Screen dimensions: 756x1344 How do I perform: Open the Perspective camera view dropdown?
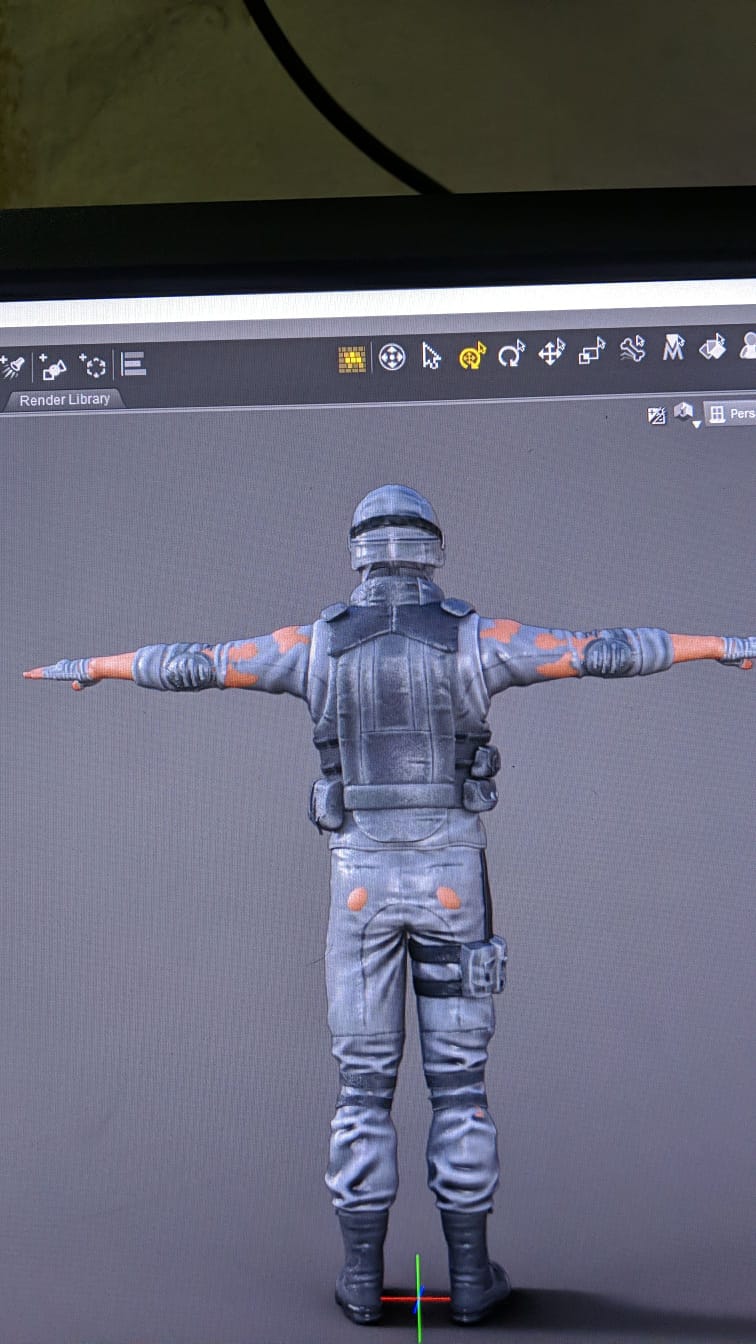point(731,413)
